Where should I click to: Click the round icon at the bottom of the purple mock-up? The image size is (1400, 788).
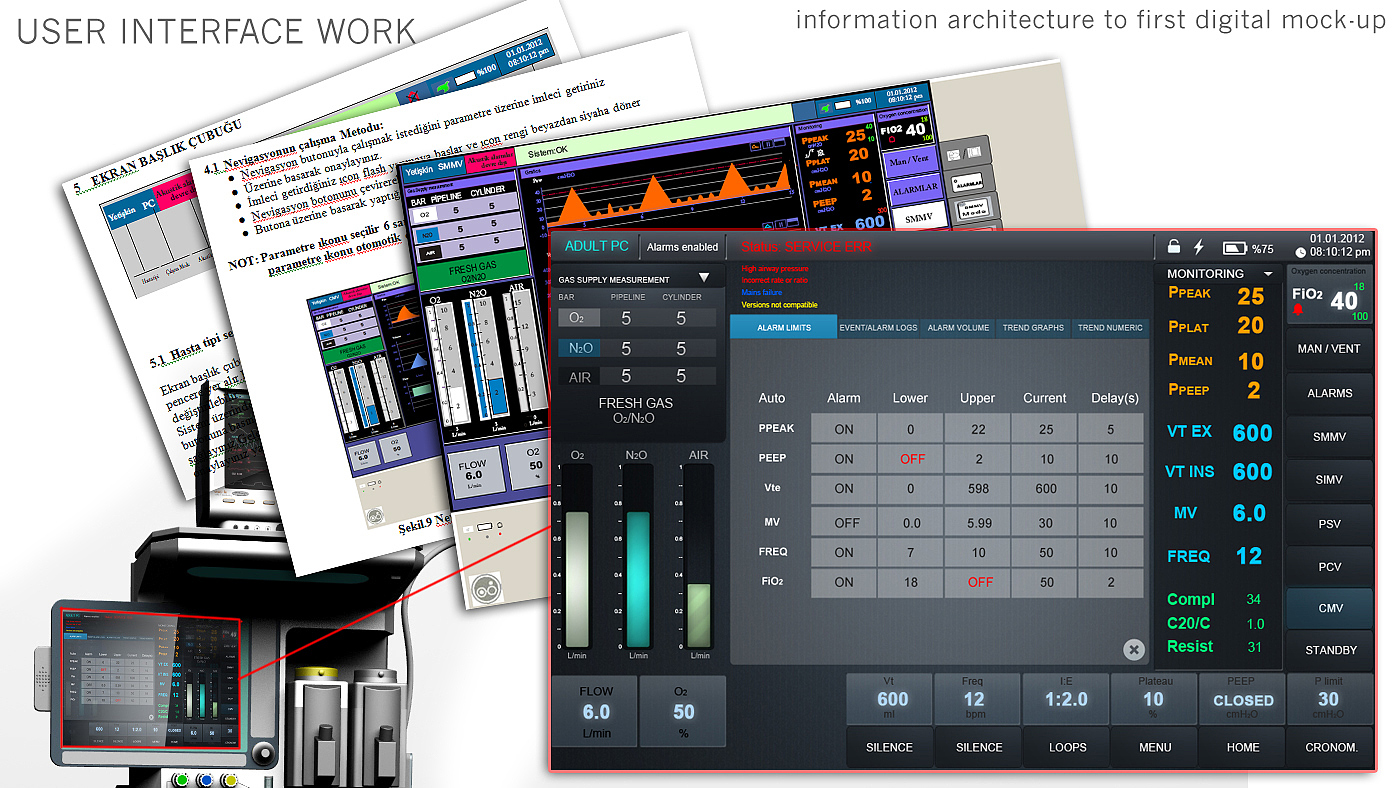point(486,586)
